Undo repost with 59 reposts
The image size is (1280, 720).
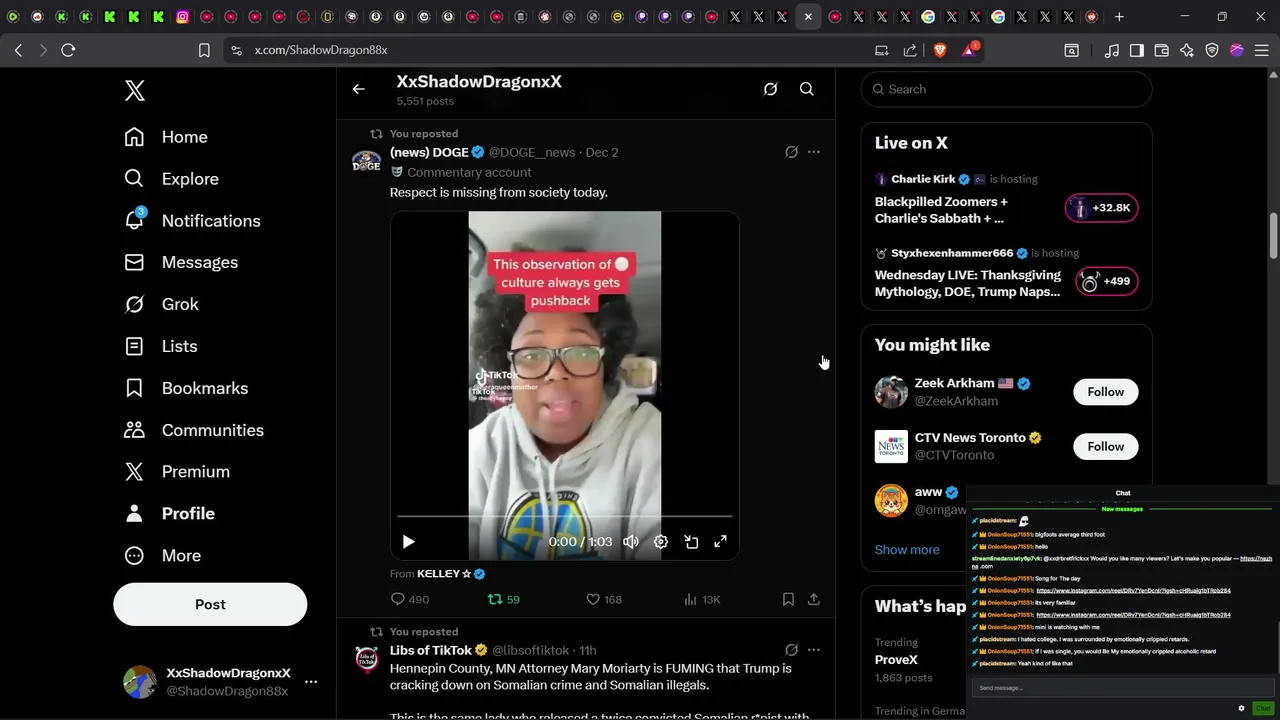503,599
